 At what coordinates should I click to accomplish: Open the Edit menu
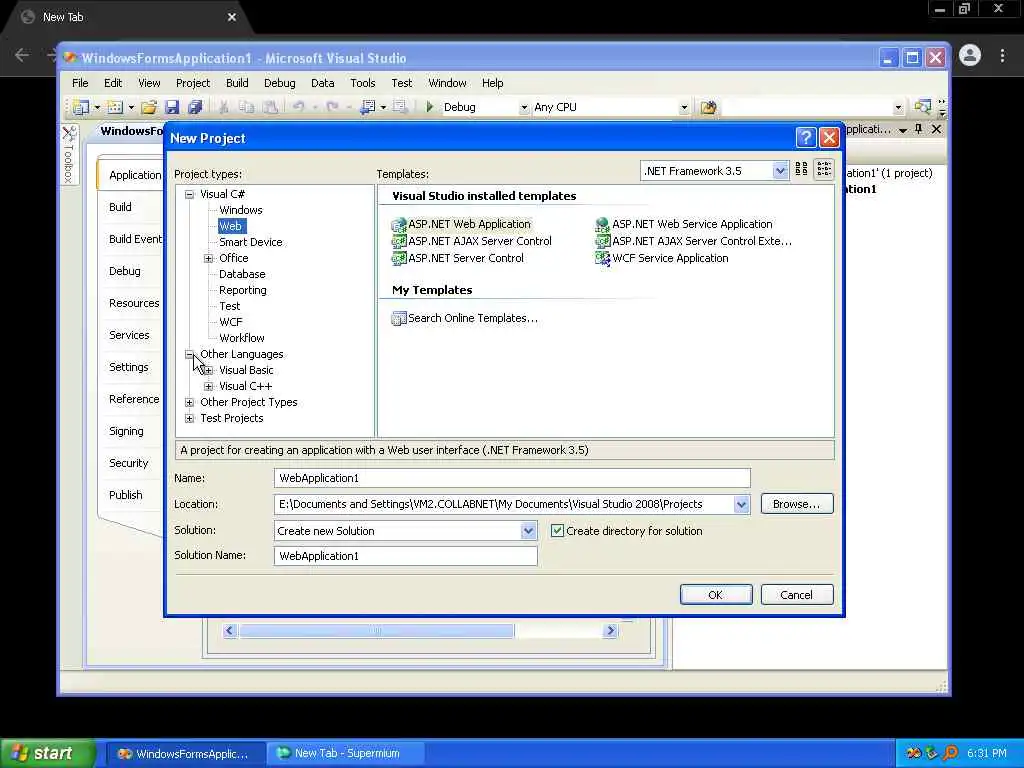(113, 83)
